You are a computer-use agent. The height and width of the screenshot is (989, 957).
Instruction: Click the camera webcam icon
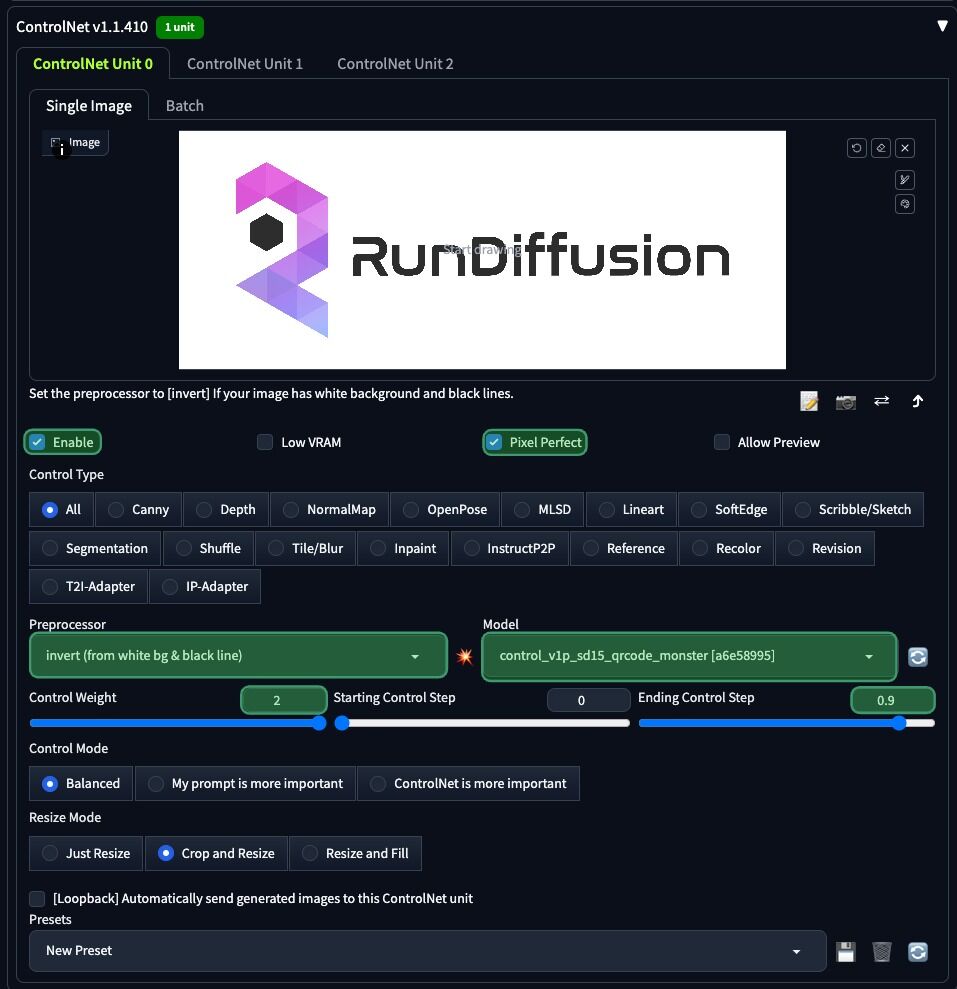pos(845,401)
